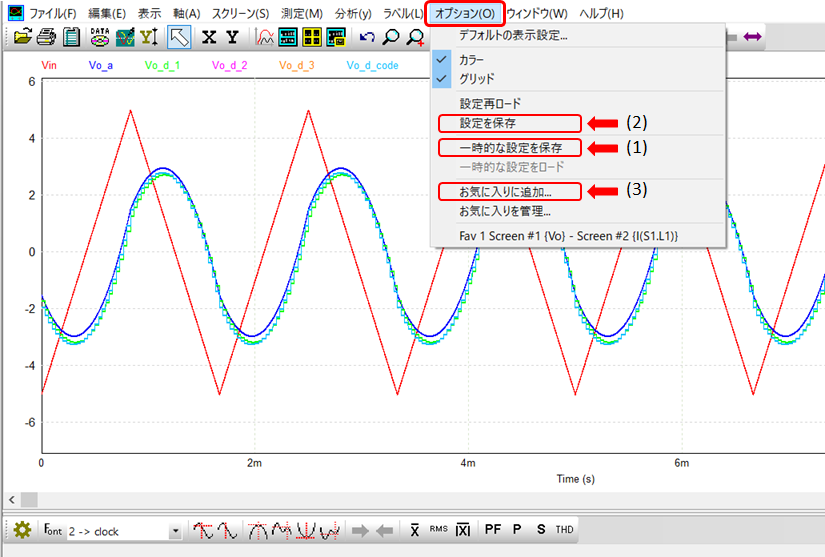Toggle the カラー checked menu option
This screenshot has width=825, height=557.
pos(470,60)
